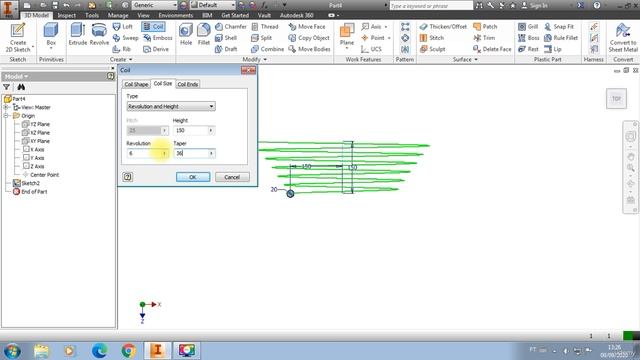Viewport: 640px width, 360px height.
Task: Select the Thread tool
Action: (x=265, y=27)
